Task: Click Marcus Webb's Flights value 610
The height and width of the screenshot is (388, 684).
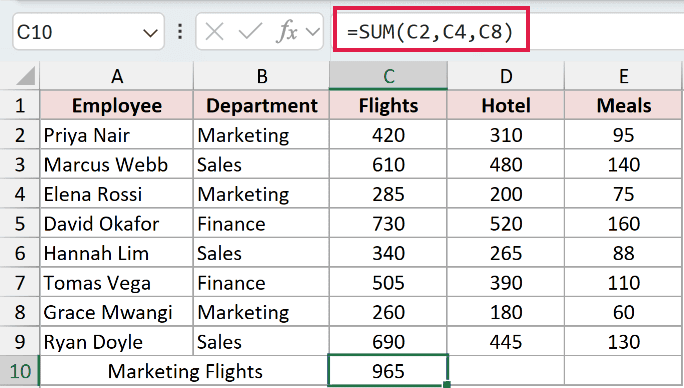Action: tap(388, 165)
